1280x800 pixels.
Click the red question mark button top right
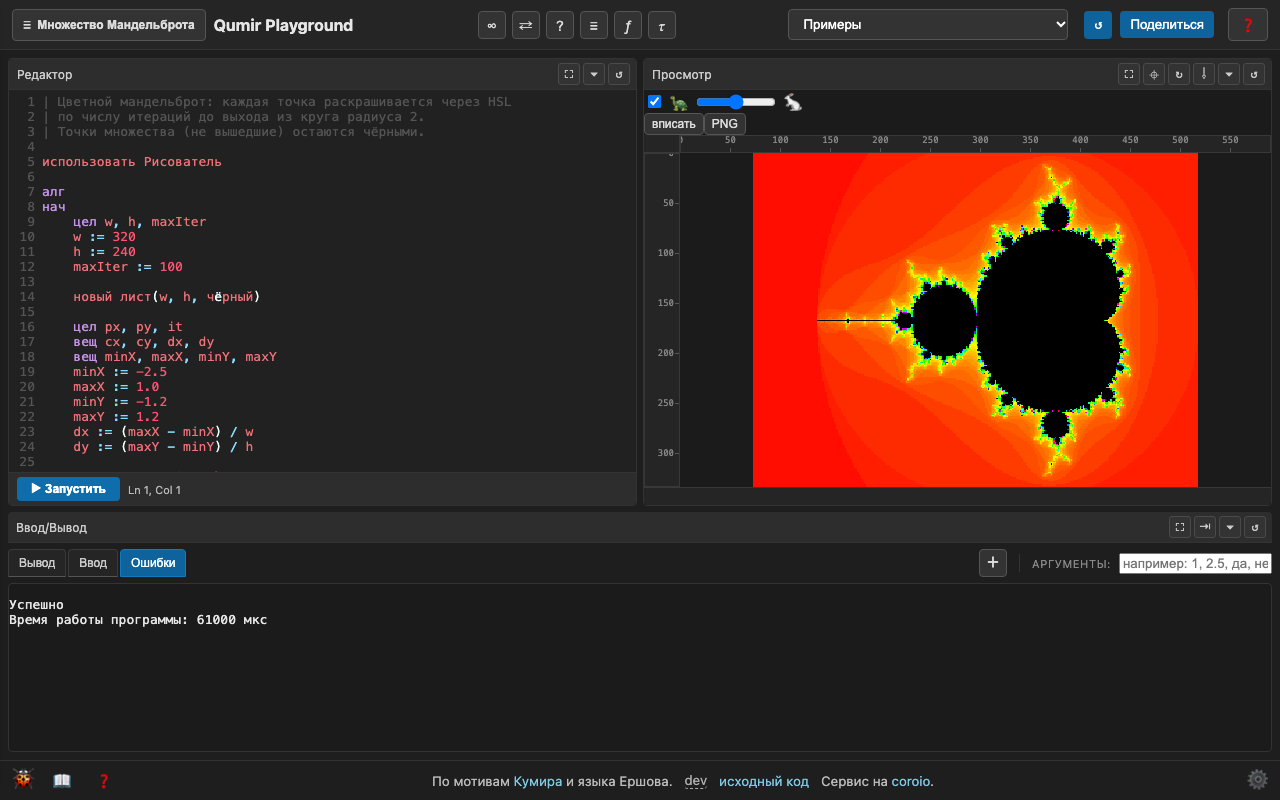1247,25
